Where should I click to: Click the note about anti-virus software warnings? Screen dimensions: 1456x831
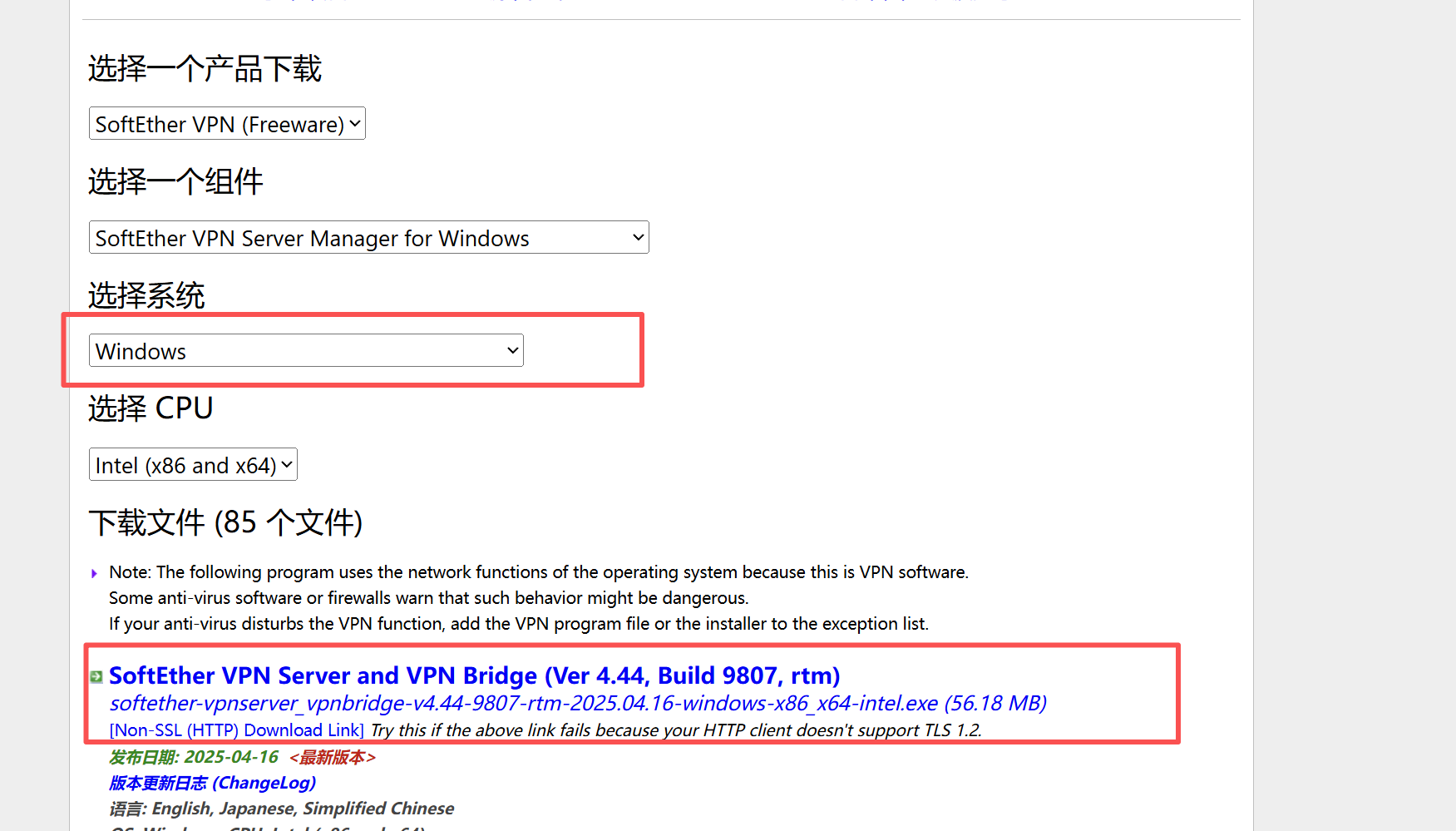point(428,598)
